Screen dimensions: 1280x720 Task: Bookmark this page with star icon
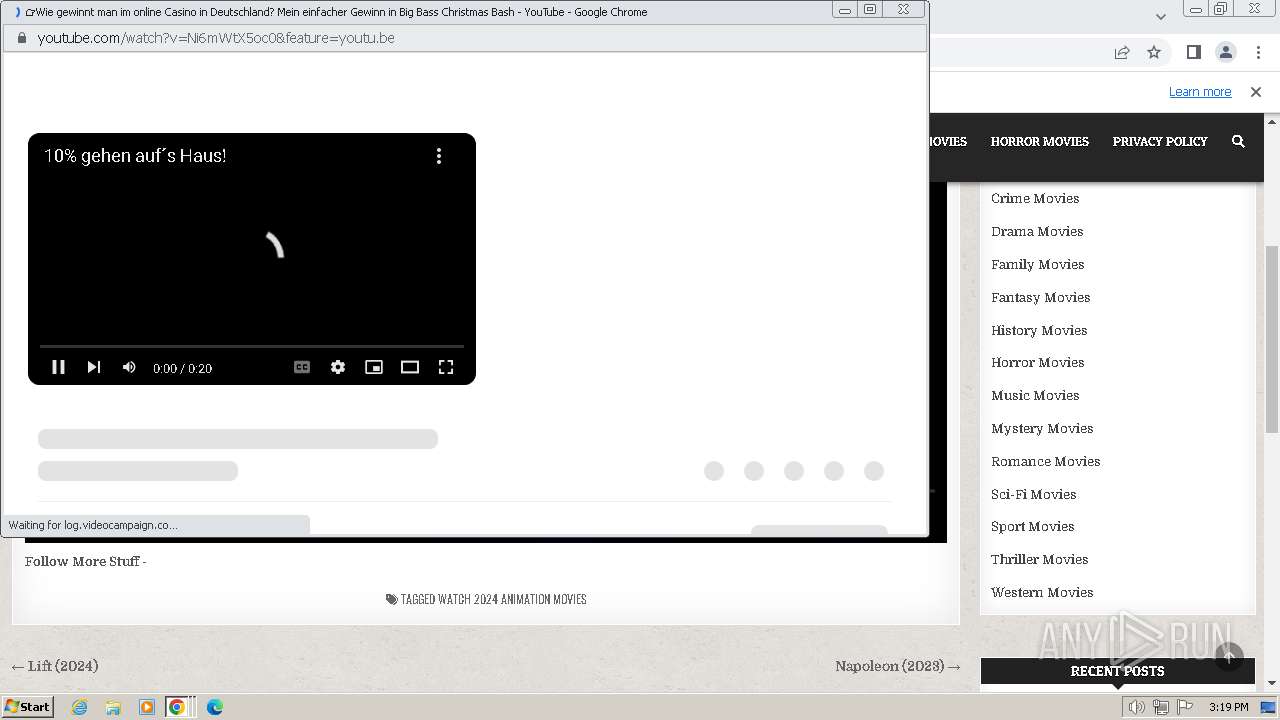click(x=1154, y=52)
